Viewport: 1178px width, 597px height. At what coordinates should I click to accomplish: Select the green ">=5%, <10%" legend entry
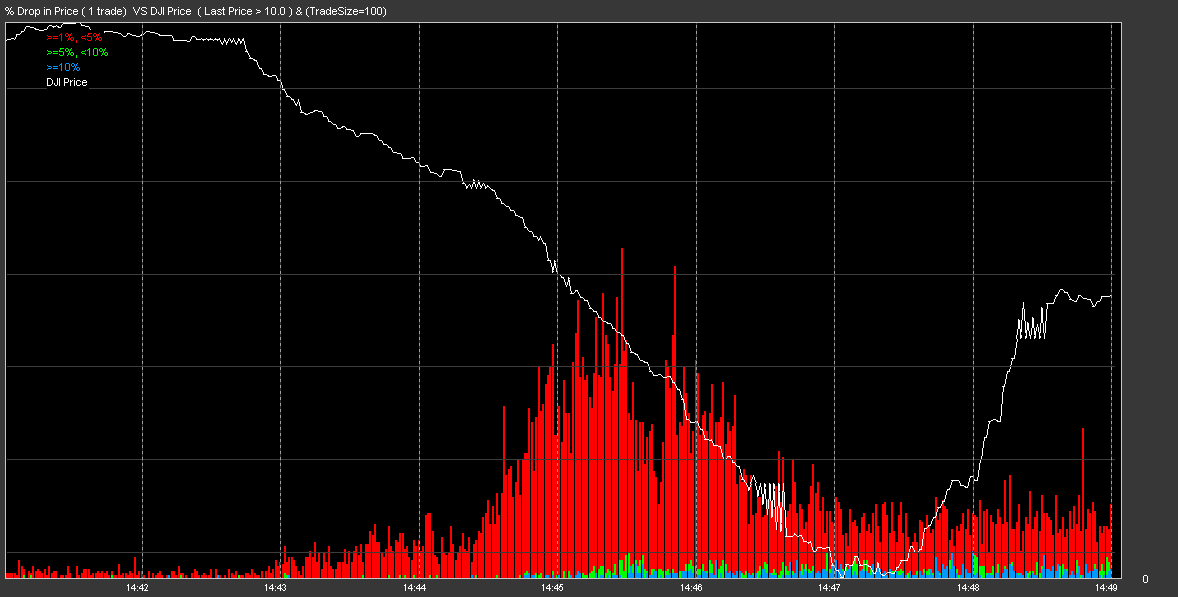click(77, 52)
